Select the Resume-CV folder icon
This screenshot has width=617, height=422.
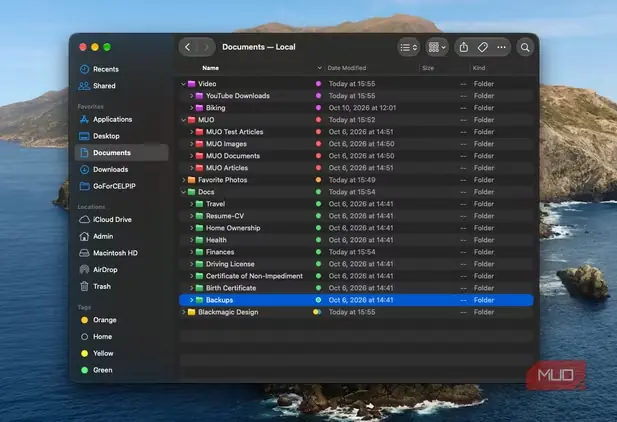pyautogui.click(x=200, y=216)
